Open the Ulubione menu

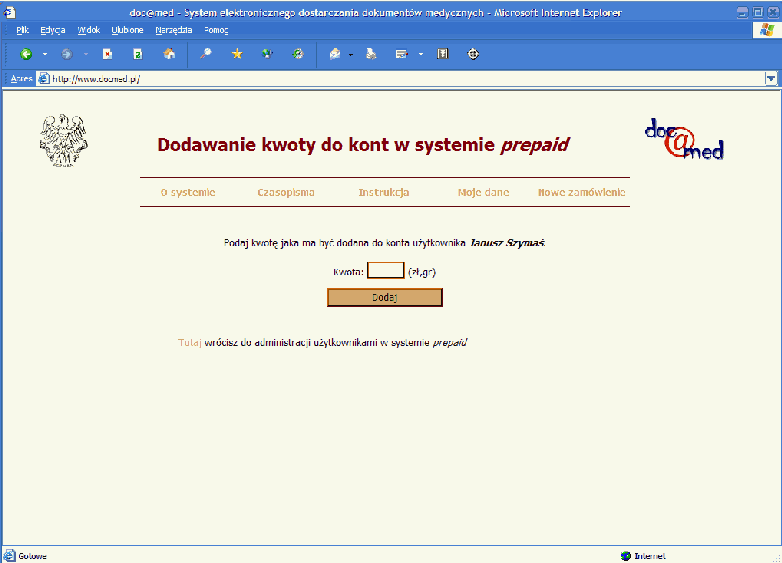pos(127,30)
